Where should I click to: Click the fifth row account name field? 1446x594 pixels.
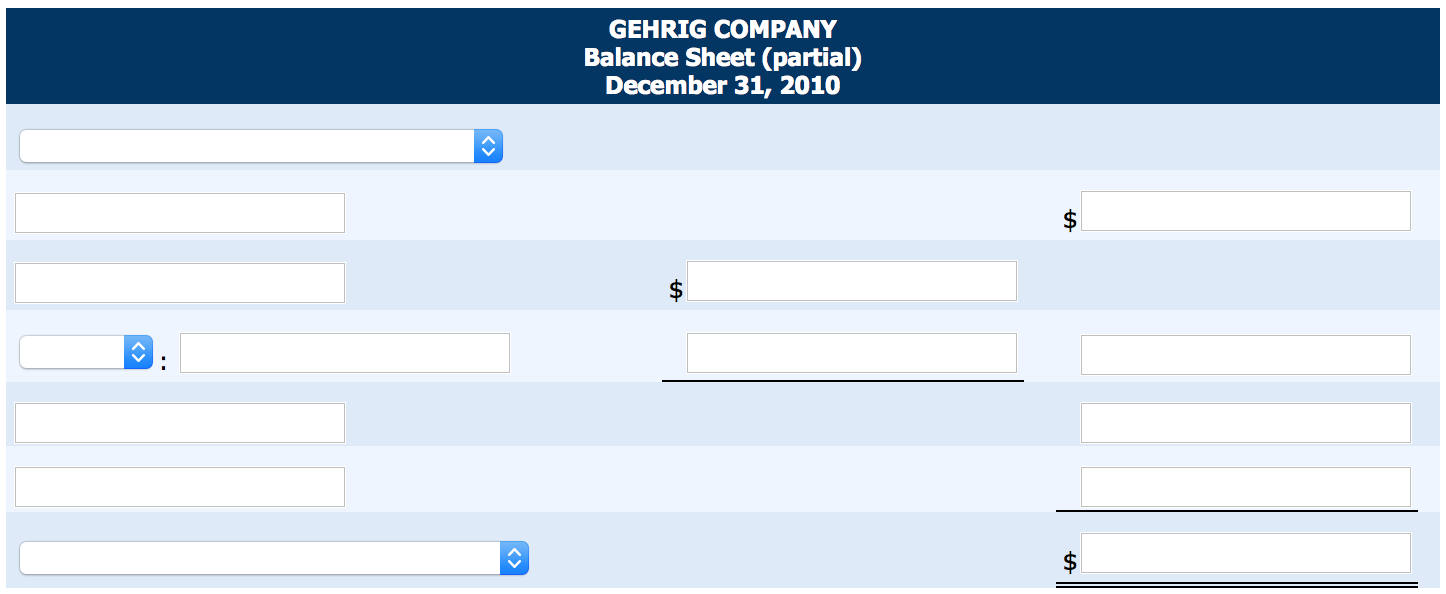pyautogui.click(x=180, y=487)
